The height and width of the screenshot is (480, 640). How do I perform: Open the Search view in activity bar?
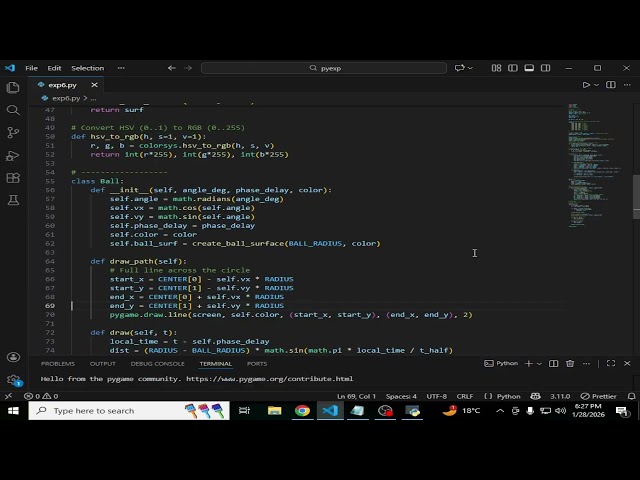point(12,110)
